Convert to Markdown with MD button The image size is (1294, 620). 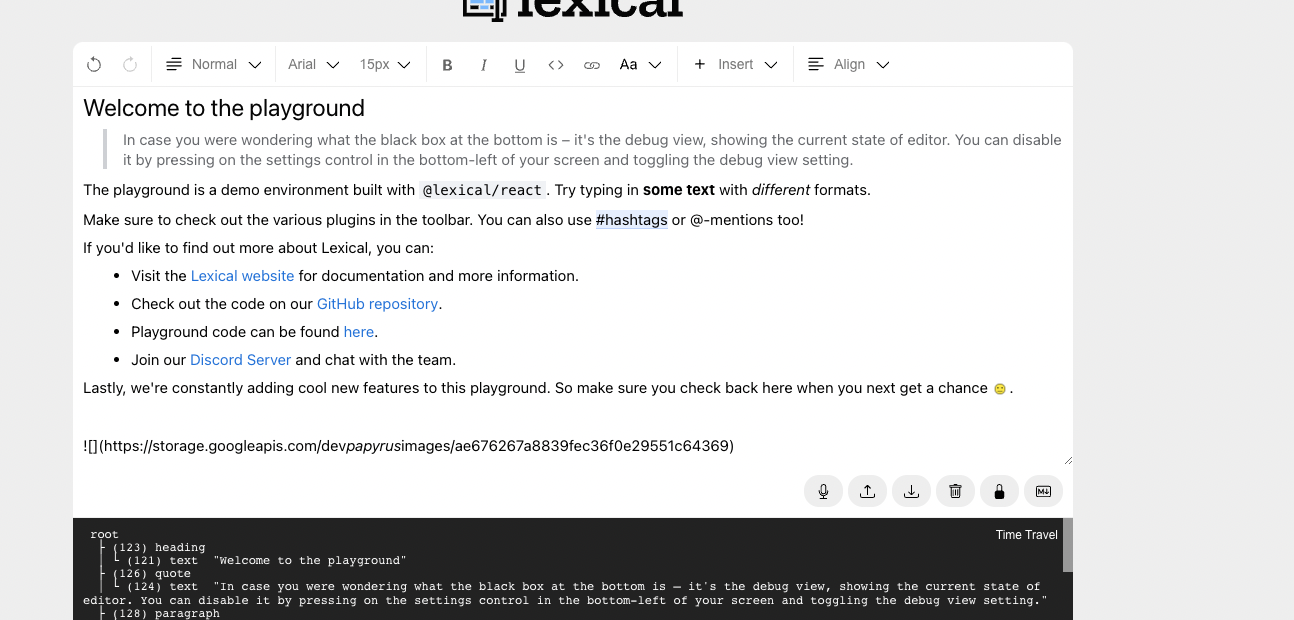[x=1043, y=491]
